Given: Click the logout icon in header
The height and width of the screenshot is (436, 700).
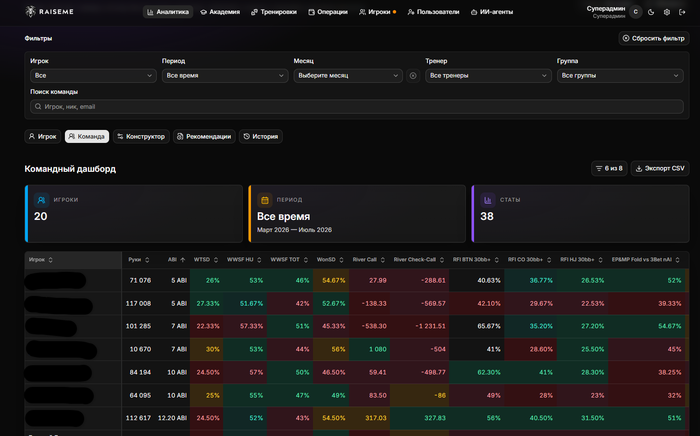Looking at the screenshot, I should (x=682, y=12).
